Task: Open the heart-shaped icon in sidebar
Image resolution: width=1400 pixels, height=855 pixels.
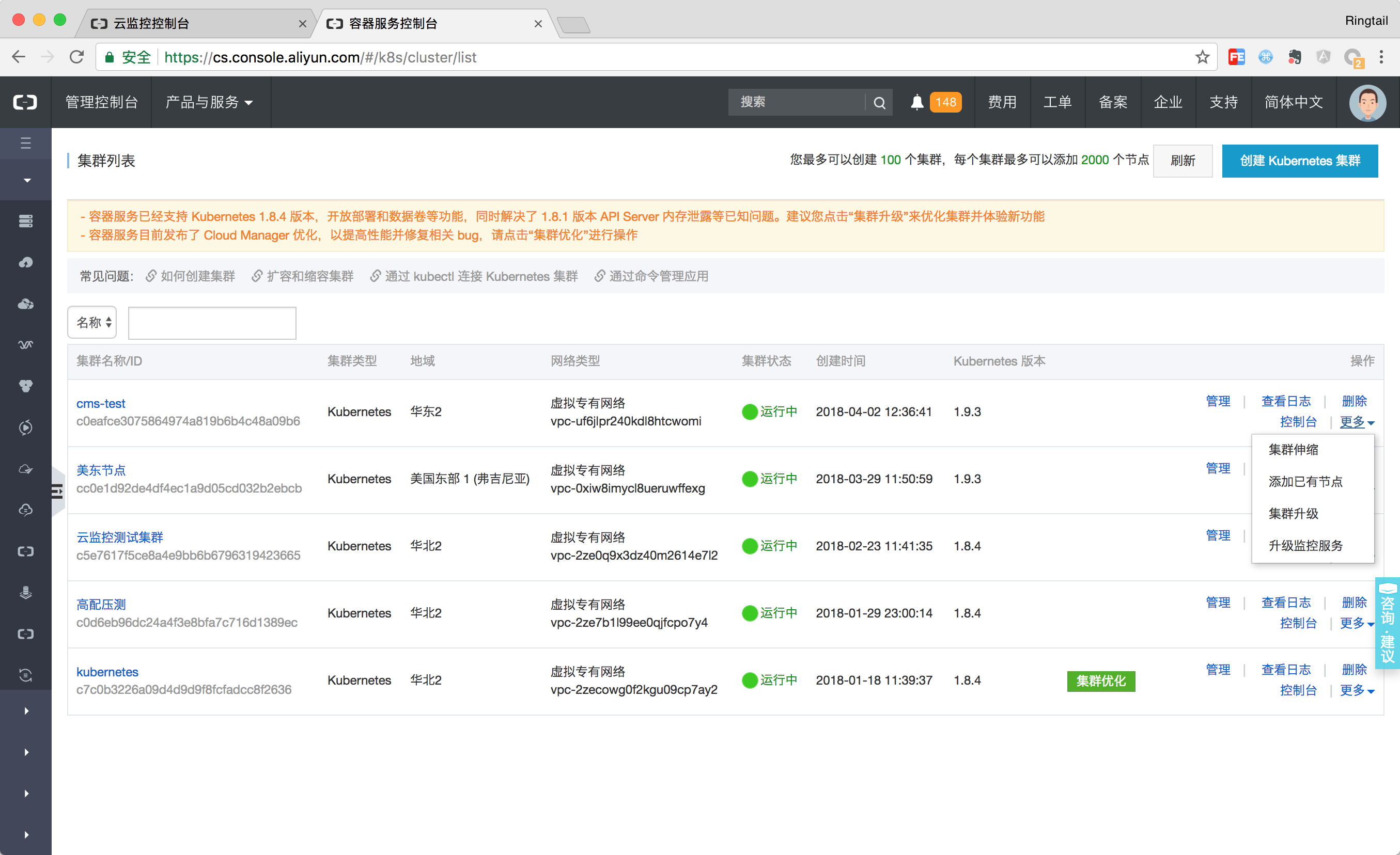Action: coord(25,386)
